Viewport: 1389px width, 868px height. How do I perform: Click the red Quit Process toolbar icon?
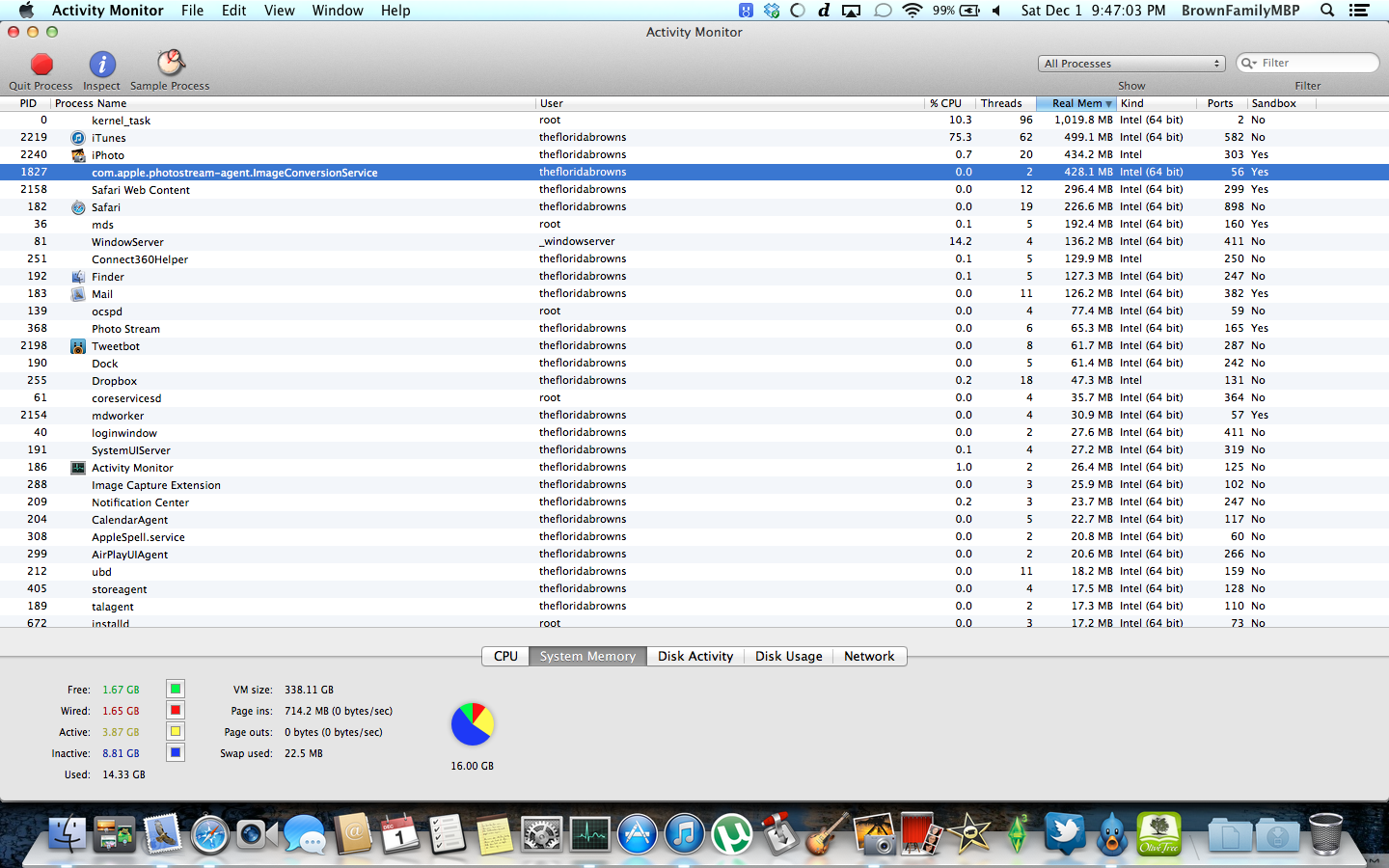pos(41,65)
